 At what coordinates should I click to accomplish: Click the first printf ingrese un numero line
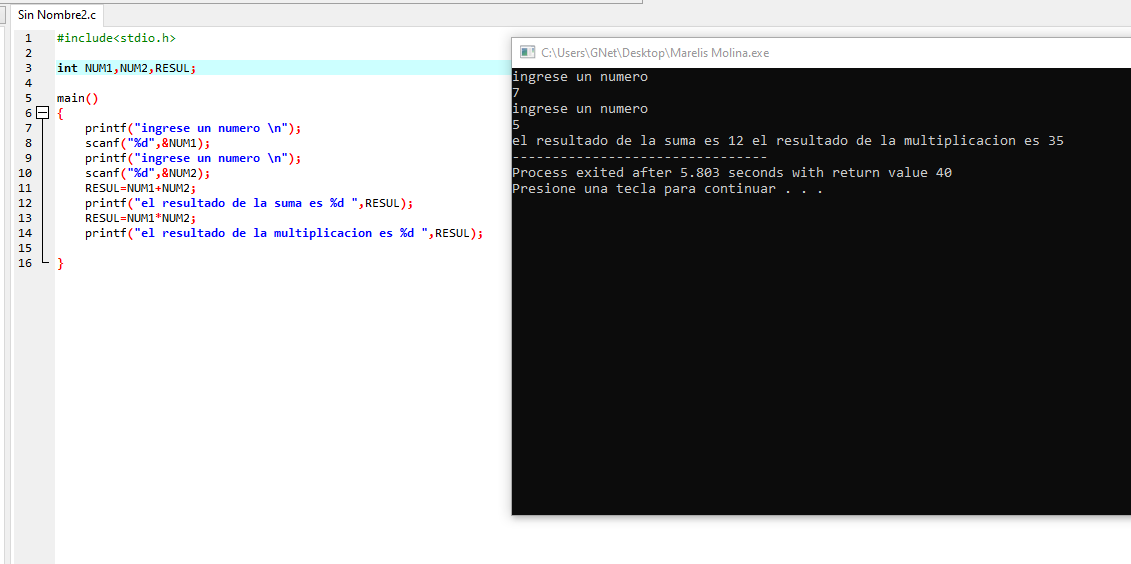pos(193,128)
